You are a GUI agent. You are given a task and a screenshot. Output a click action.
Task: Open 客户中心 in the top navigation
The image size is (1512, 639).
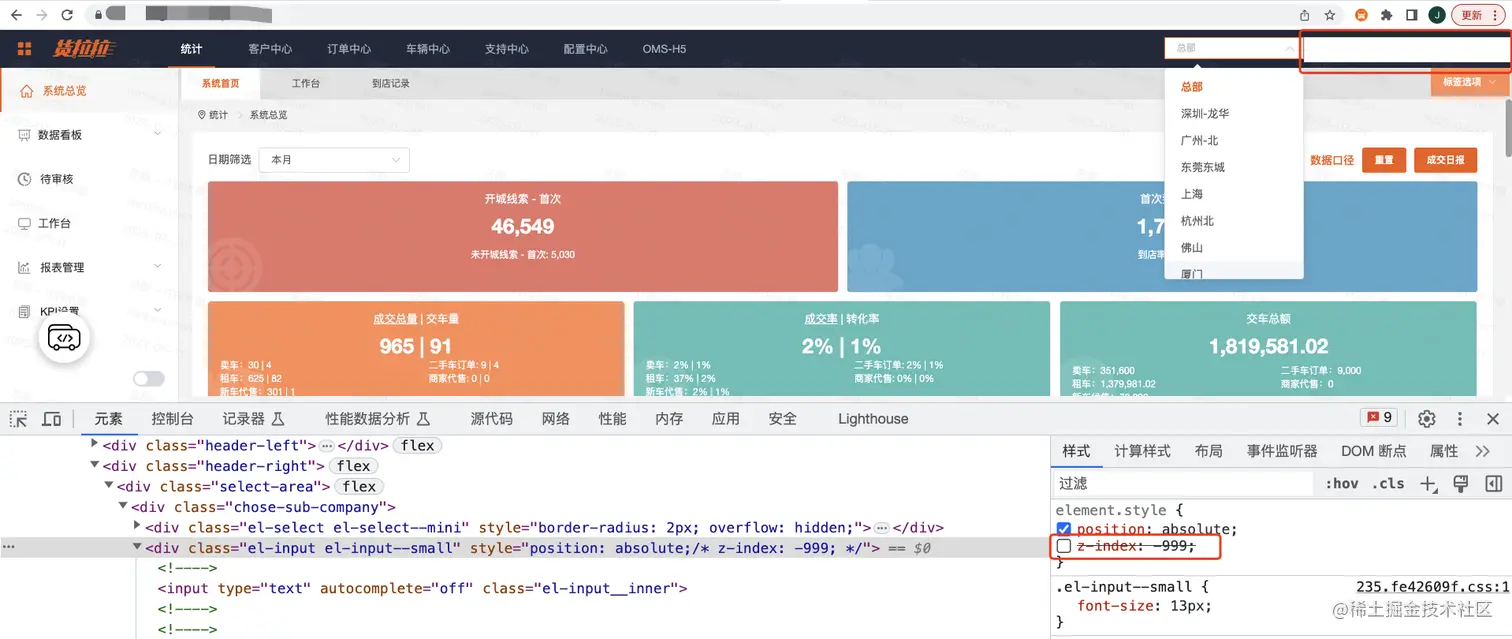270,49
